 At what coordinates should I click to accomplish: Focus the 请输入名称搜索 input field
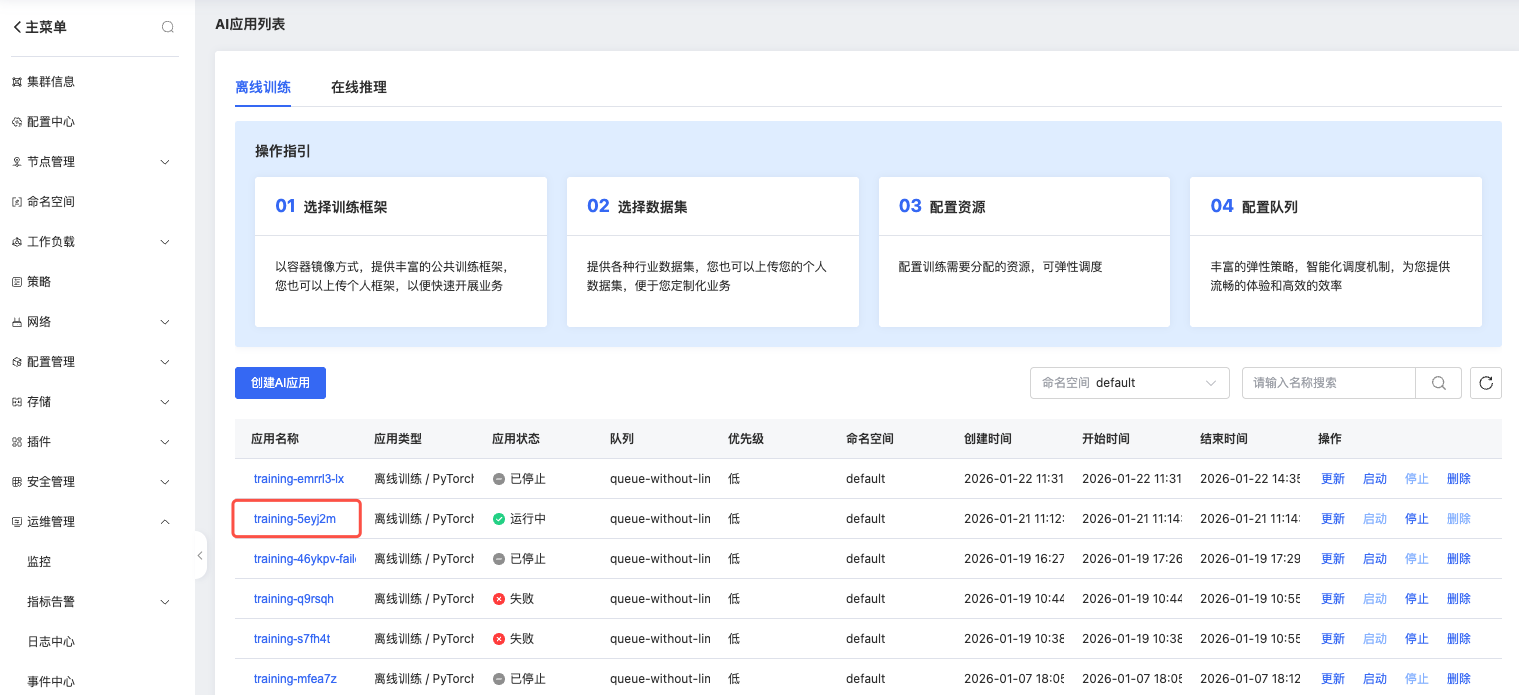pyautogui.click(x=1328, y=383)
